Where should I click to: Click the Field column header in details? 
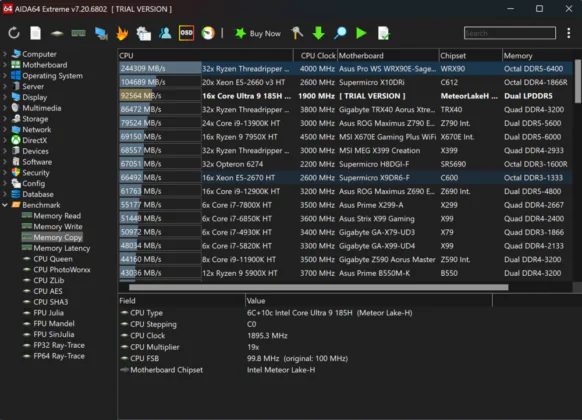182,301
